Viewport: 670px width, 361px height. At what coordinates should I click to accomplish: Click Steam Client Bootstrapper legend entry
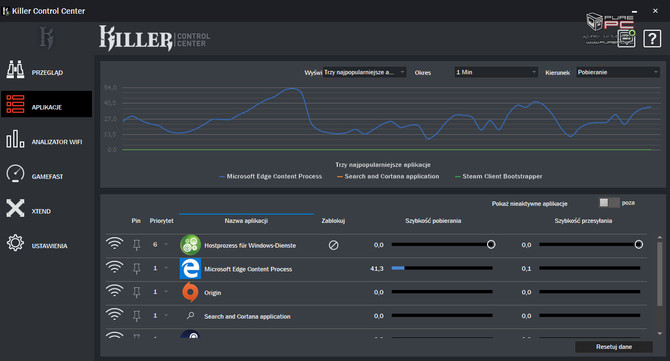pyautogui.click(x=498, y=176)
